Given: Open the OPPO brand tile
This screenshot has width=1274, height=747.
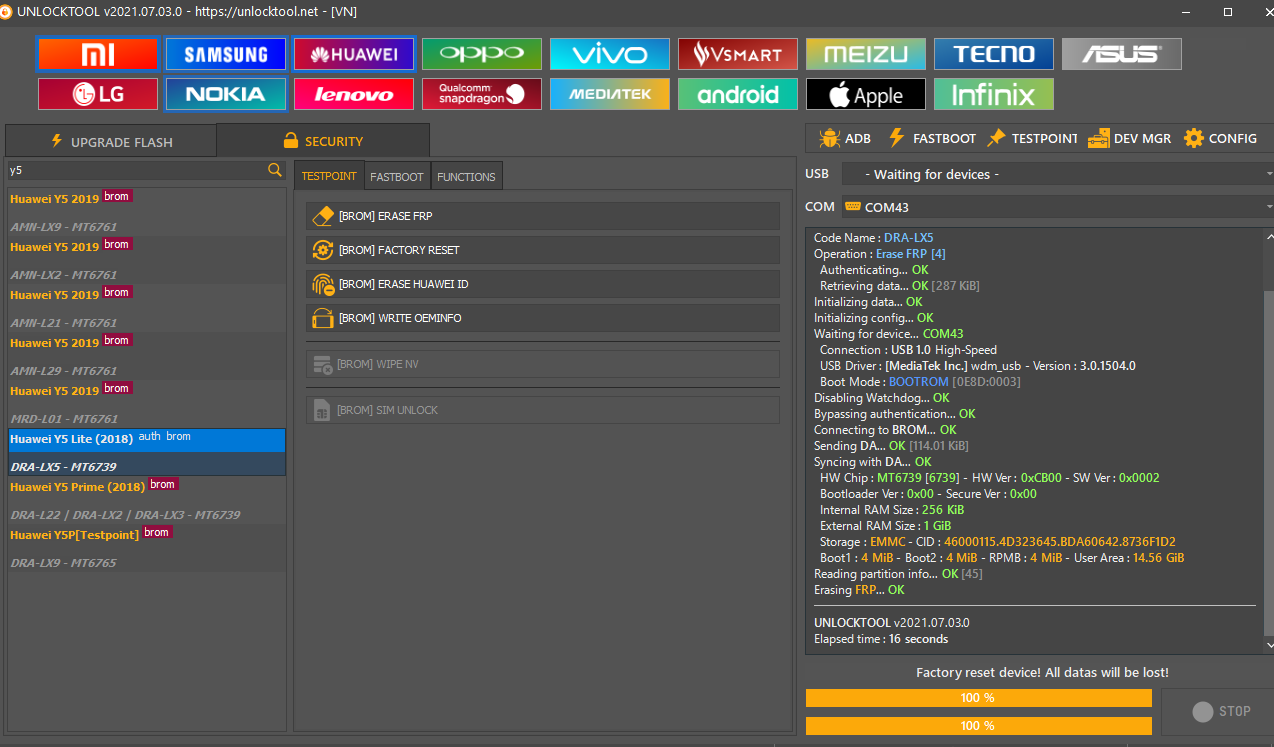Looking at the screenshot, I should coord(482,54).
